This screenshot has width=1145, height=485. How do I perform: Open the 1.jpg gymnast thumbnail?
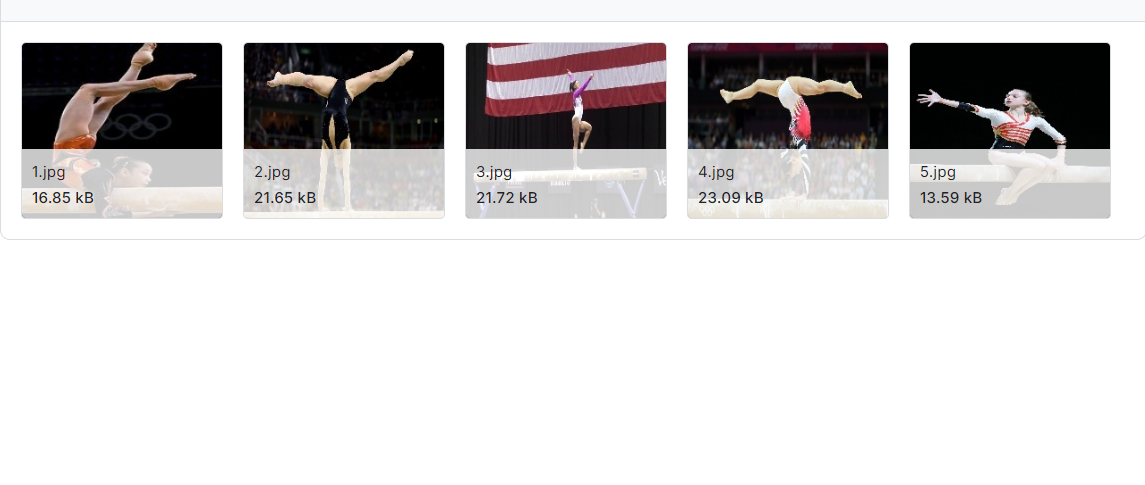click(x=122, y=130)
